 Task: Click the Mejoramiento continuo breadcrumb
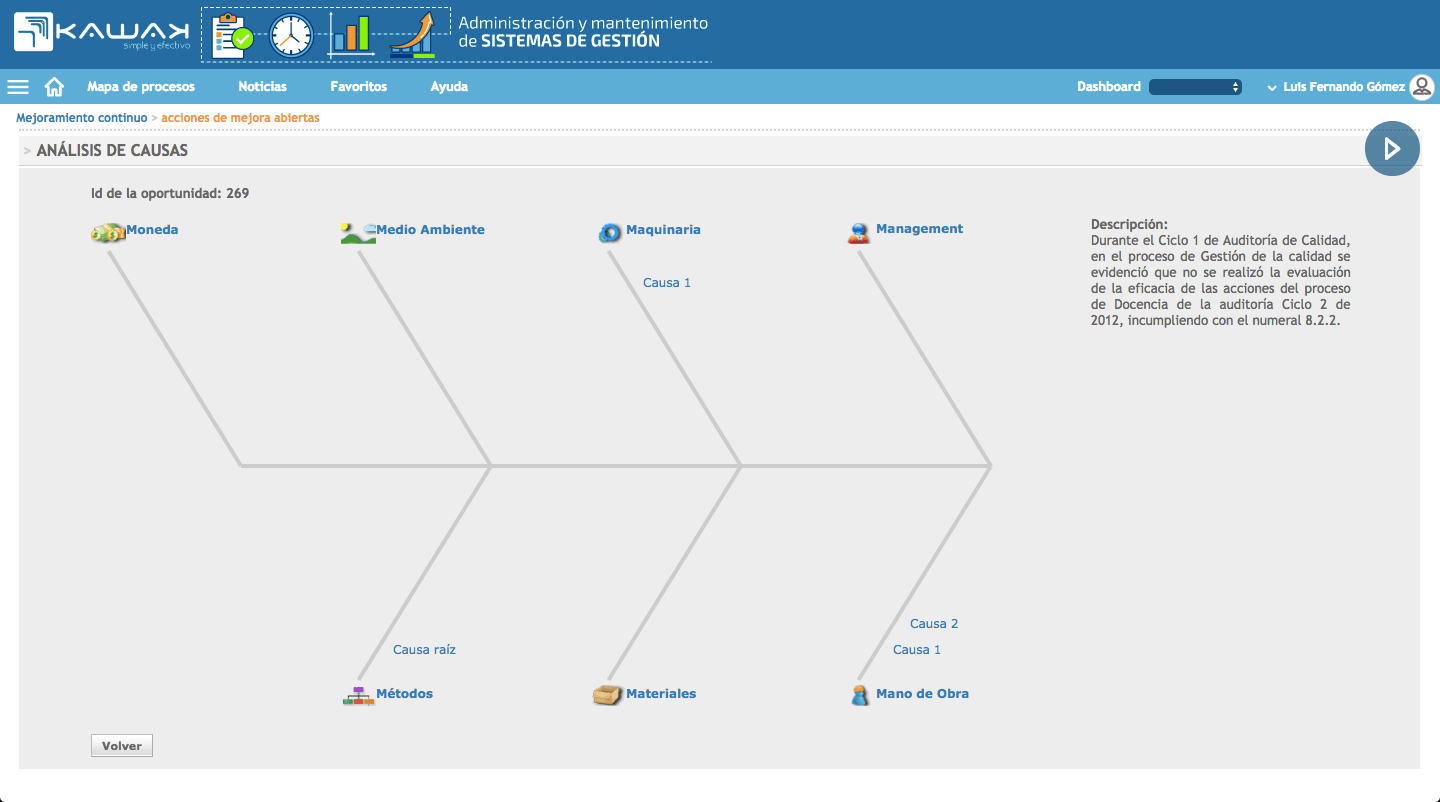point(82,118)
